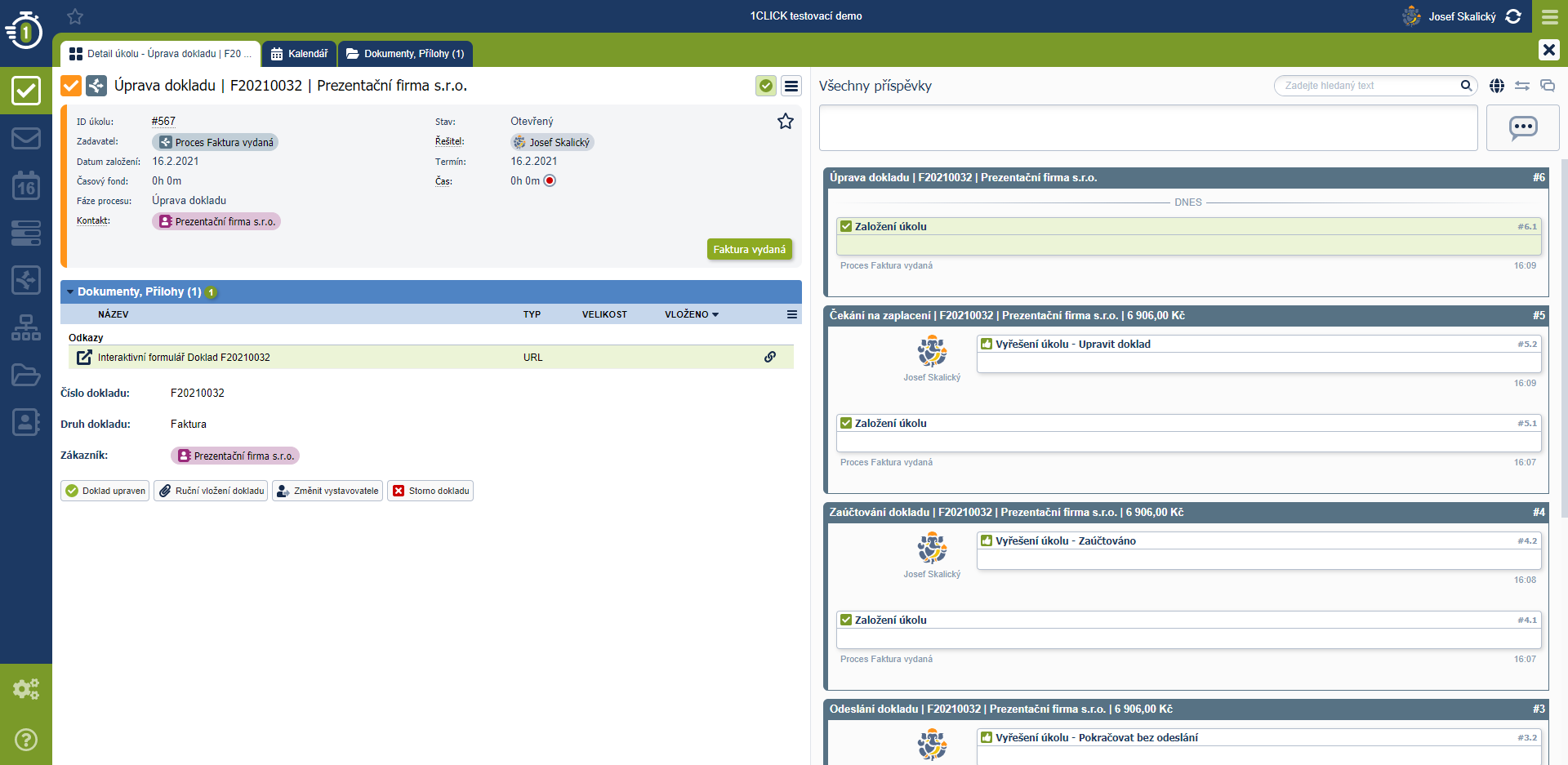Switch to the Kalendář tab
1568x765 pixels.
point(299,54)
